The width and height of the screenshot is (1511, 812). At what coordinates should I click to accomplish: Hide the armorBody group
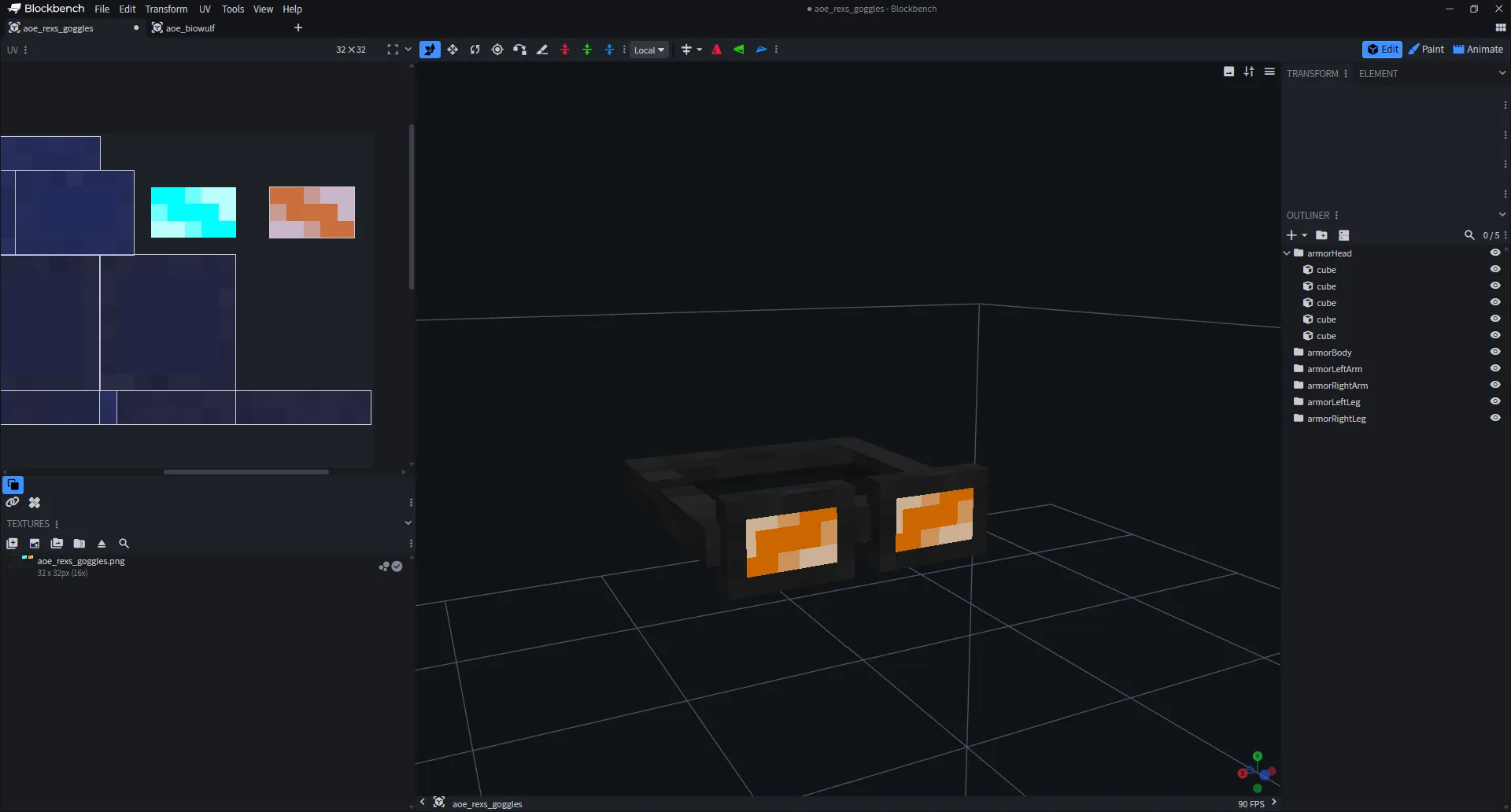(1495, 352)
